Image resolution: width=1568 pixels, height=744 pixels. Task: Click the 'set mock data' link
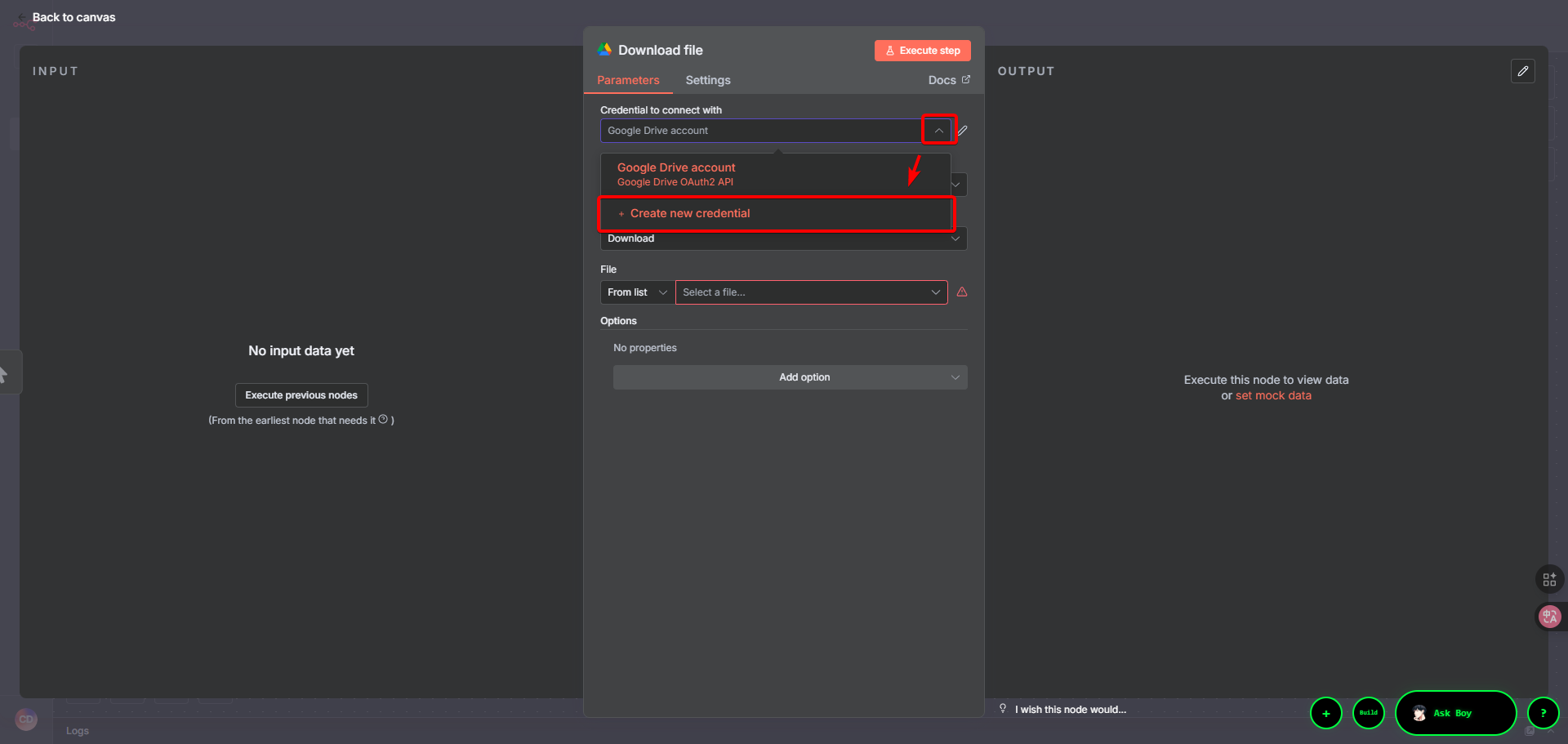pyautogui.click(x=1273, y=396)
